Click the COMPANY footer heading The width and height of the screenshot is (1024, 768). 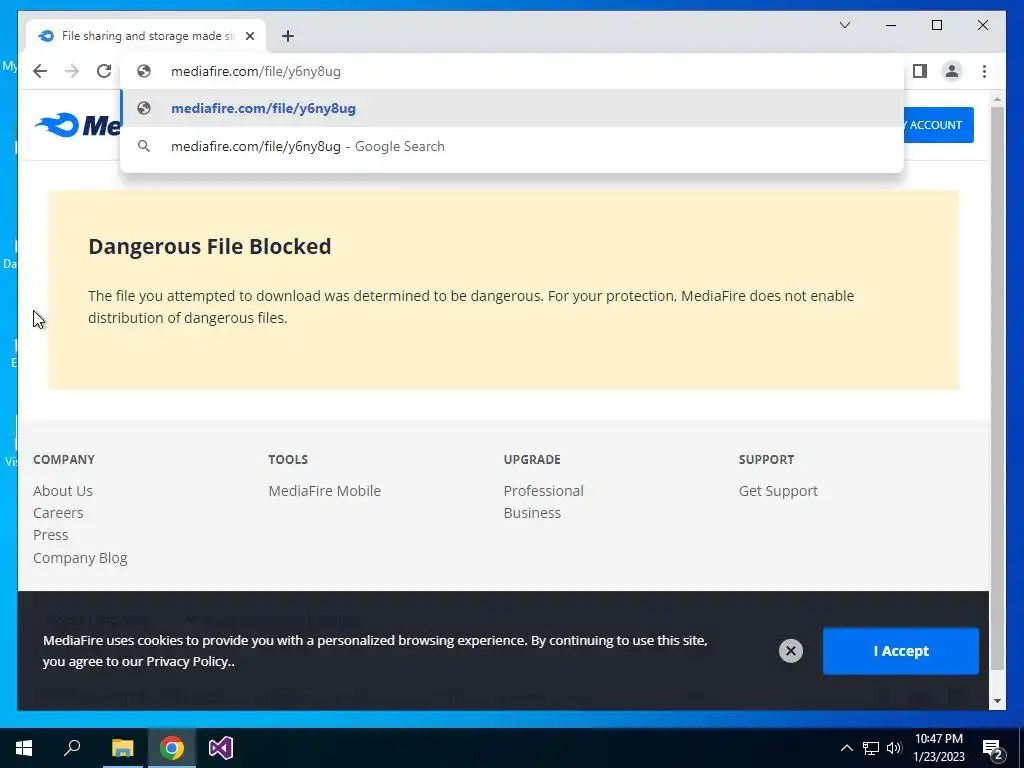pyautogui.click(x=64, y=459)
